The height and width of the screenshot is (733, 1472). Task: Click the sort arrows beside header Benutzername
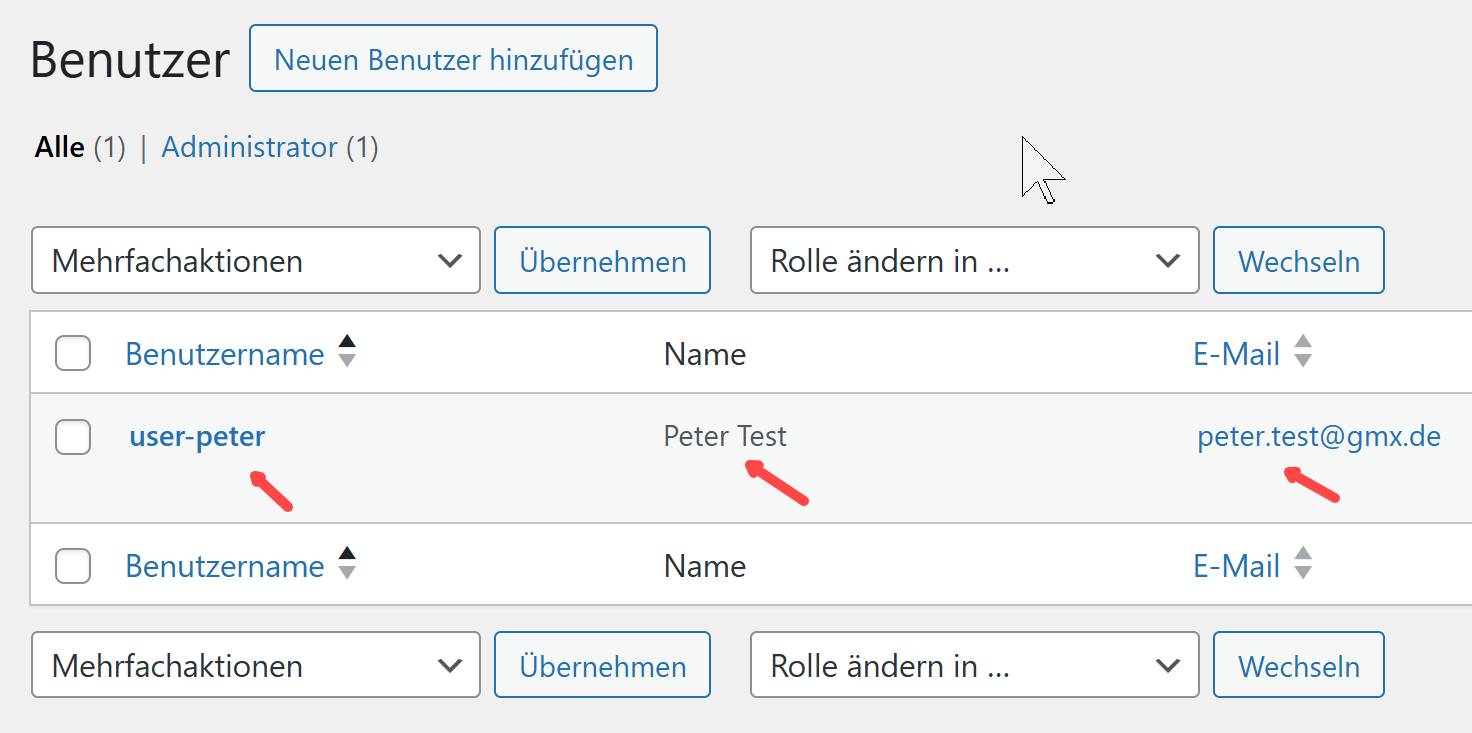pos(347,351)
